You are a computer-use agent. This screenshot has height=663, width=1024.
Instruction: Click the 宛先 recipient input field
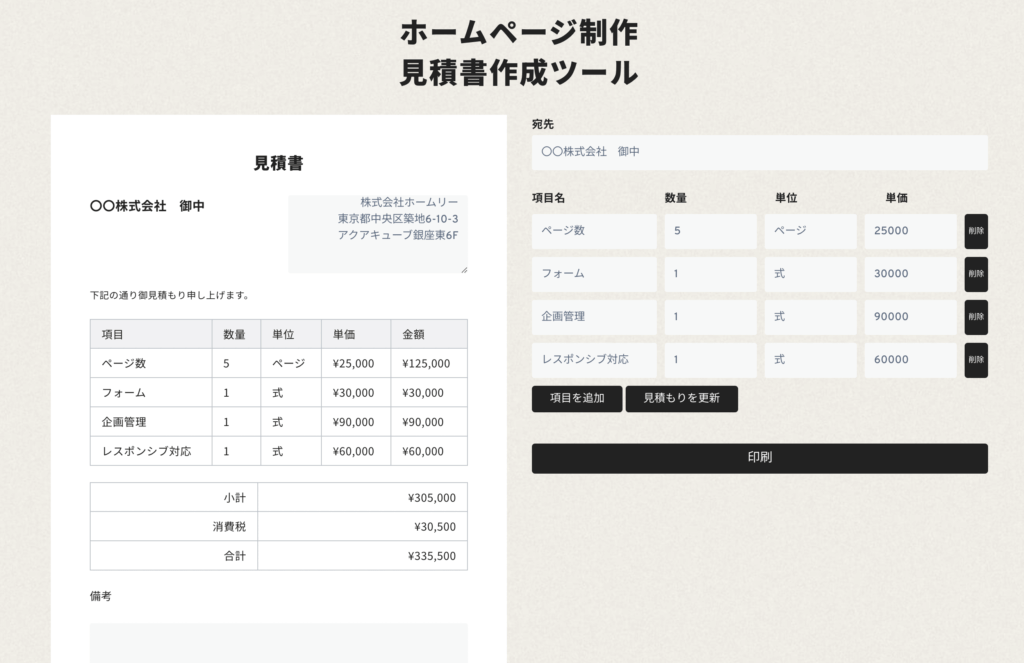click(760, 152)
